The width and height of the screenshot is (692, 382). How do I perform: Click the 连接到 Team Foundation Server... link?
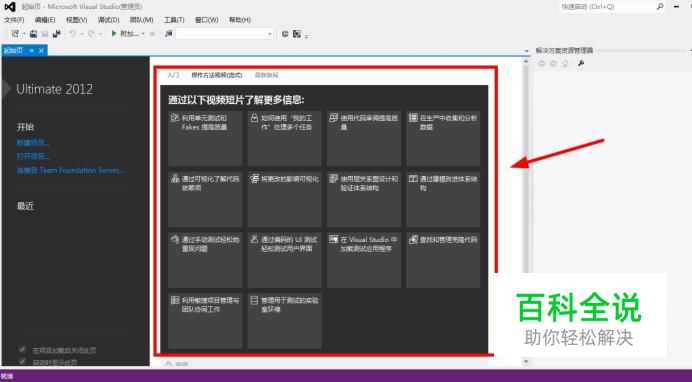click(x=70, y=170)
